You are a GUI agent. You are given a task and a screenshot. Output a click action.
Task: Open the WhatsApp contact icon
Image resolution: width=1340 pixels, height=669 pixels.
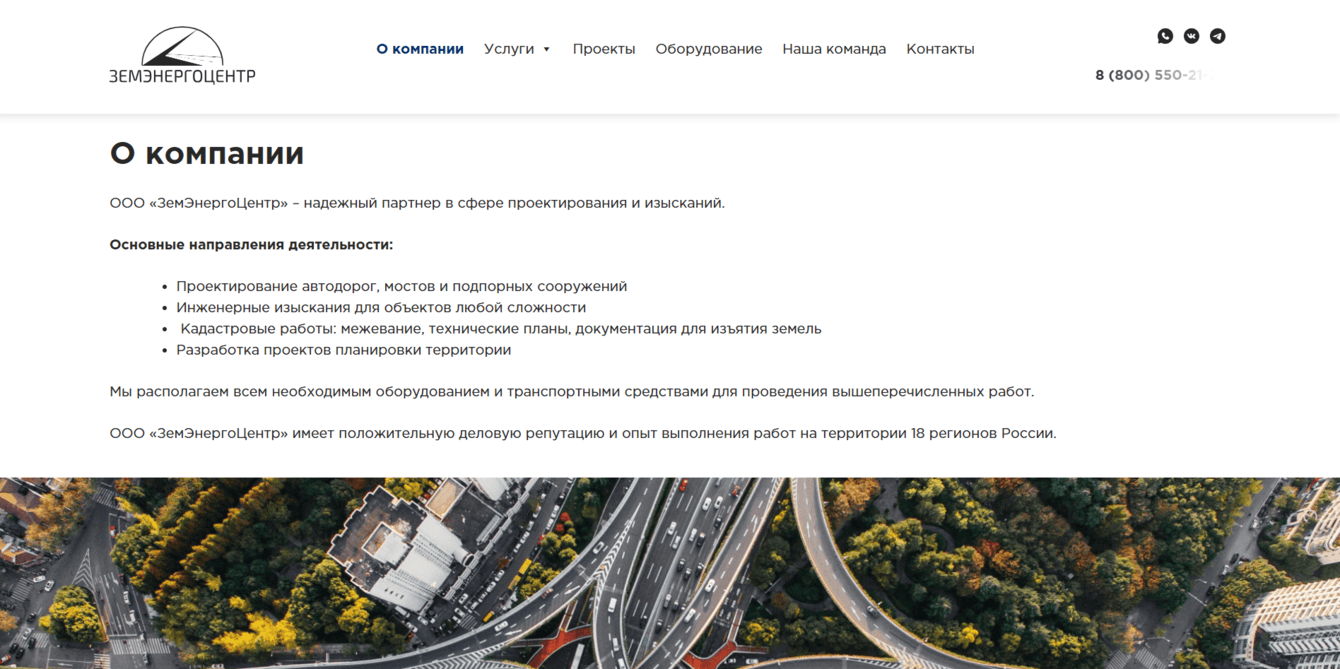point(1165,36)
